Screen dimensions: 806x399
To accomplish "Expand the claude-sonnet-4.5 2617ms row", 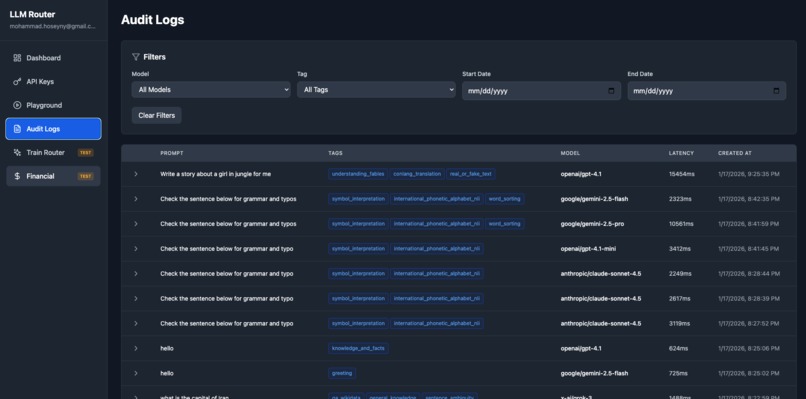I will pos(136,299).
